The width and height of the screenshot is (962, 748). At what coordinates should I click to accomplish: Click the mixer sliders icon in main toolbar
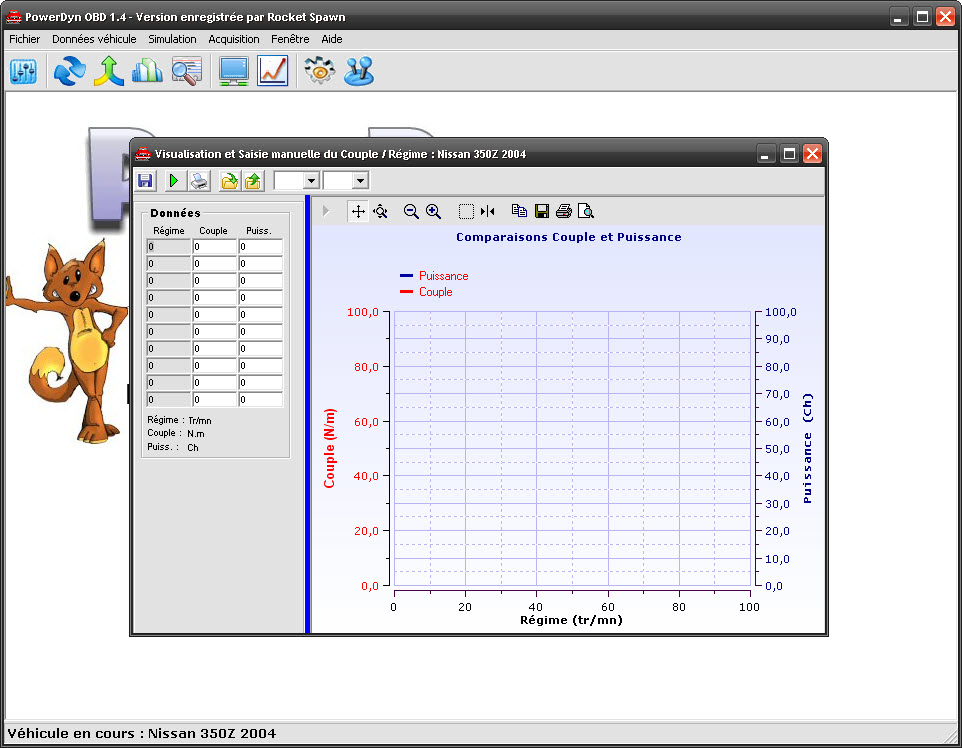23,71
